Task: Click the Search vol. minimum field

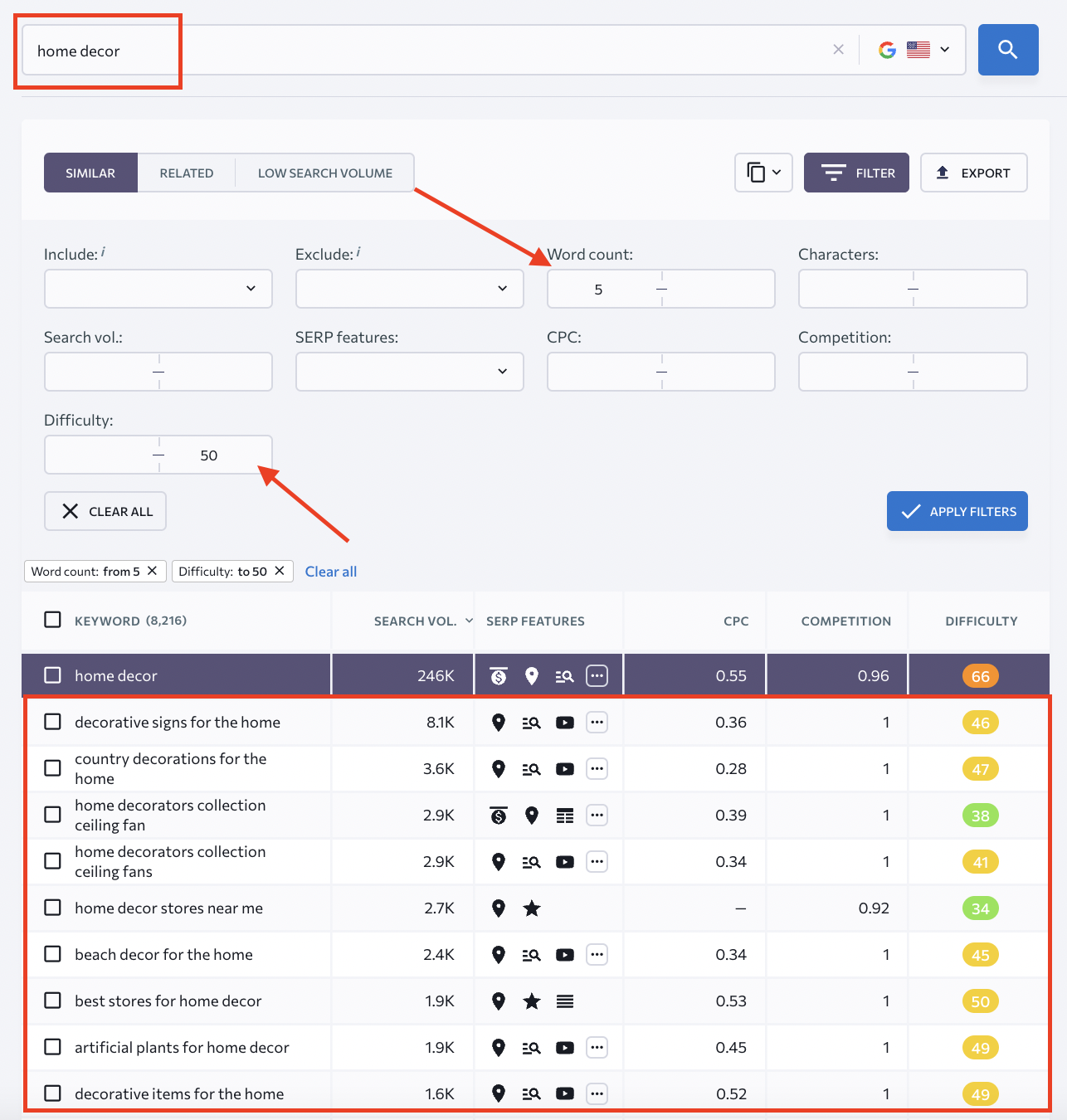Action: click(x=100, y=372)
